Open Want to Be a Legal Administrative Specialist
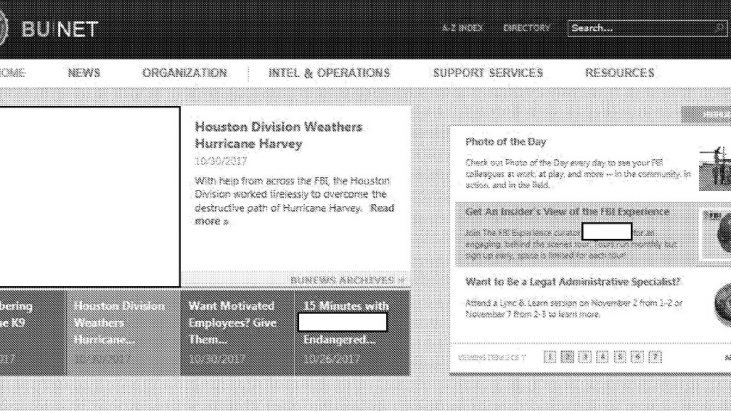731x411 pixels. [572, 281]
